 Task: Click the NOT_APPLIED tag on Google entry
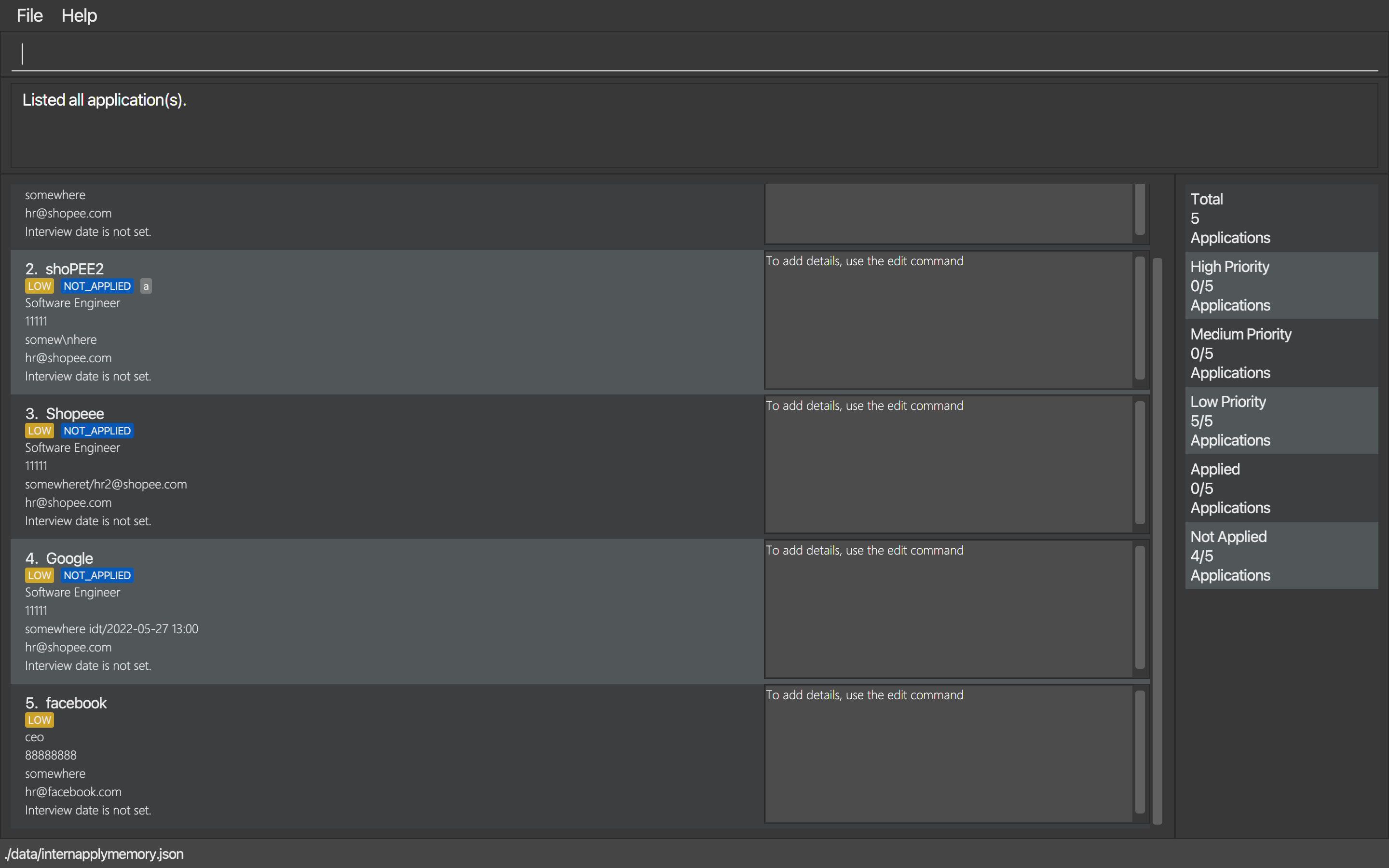click(97, 575)
